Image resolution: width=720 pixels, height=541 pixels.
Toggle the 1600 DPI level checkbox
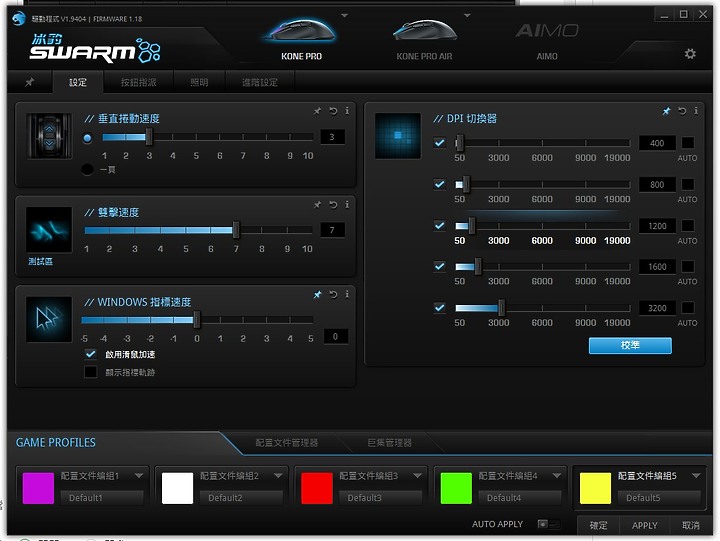[x=439, y=266]
